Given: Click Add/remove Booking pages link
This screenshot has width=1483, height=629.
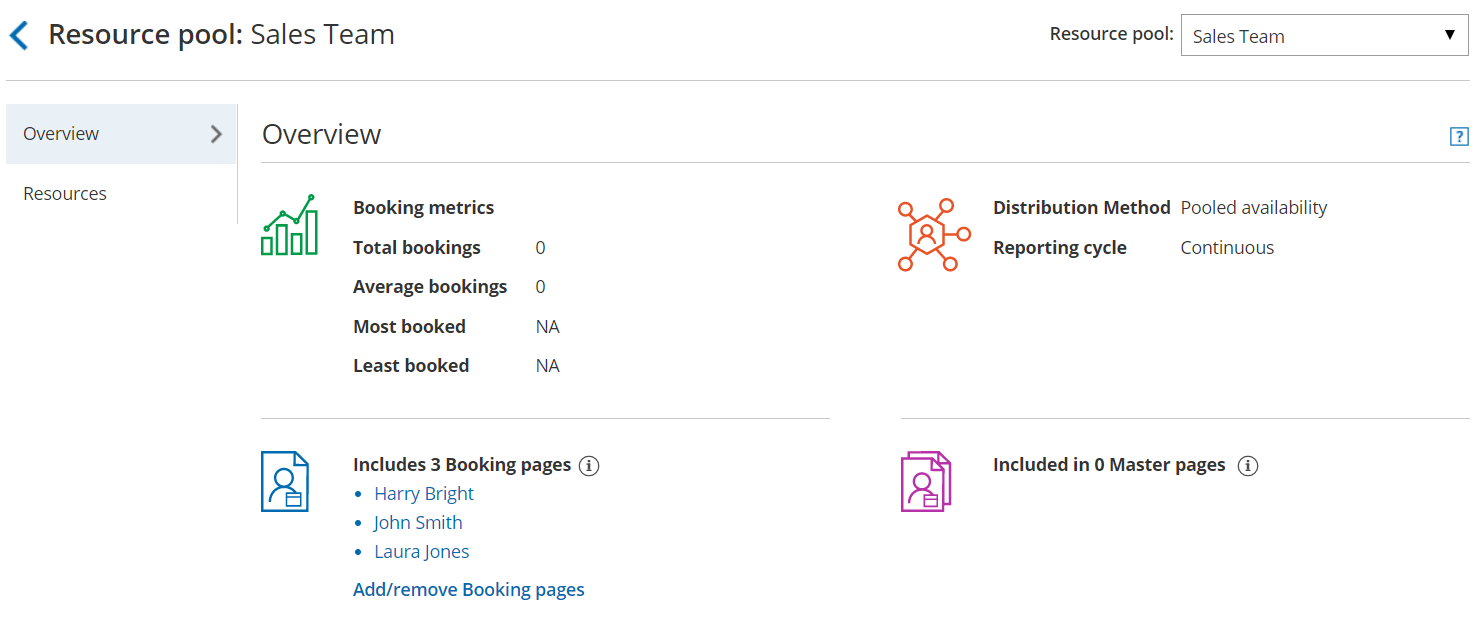Looking at the screenshot, I should [468, 590].
